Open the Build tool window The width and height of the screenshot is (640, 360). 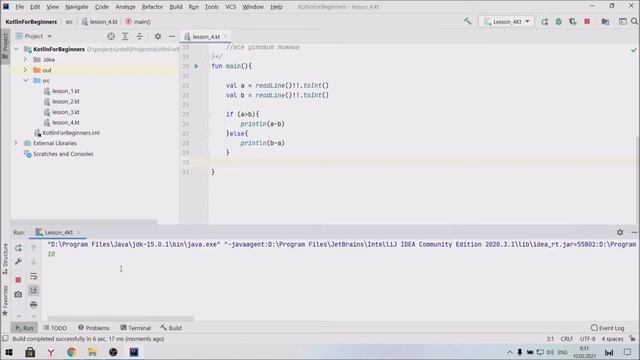click(171, 328)
